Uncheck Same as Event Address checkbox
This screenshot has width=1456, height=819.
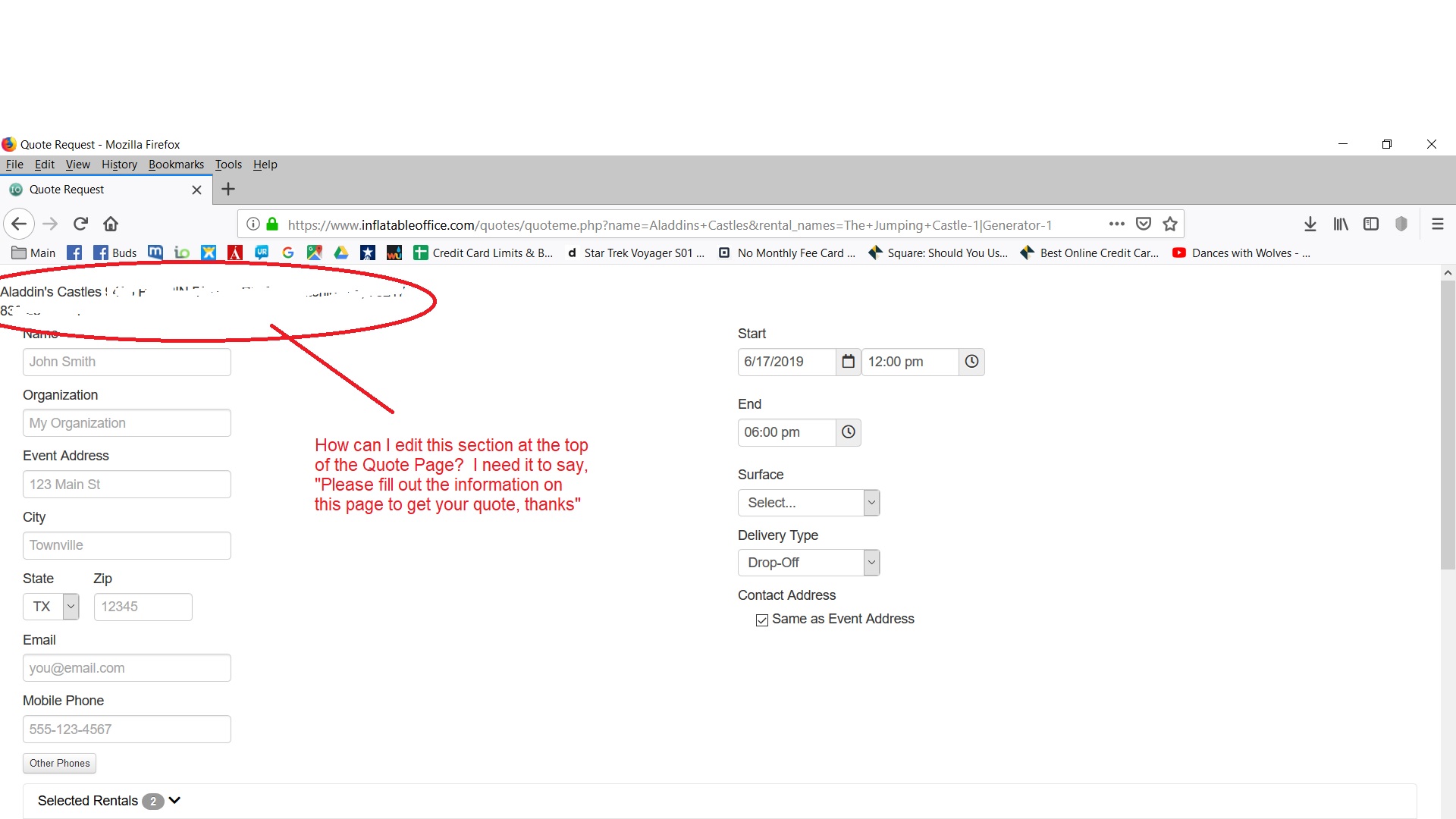point(762,620)
